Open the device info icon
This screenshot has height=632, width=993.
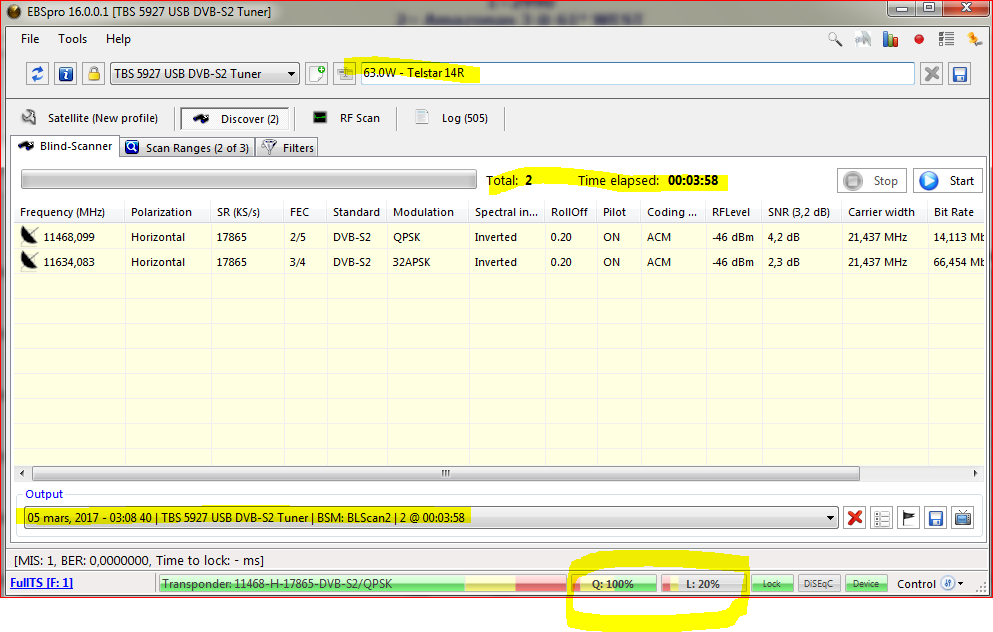tap(65, 73)
